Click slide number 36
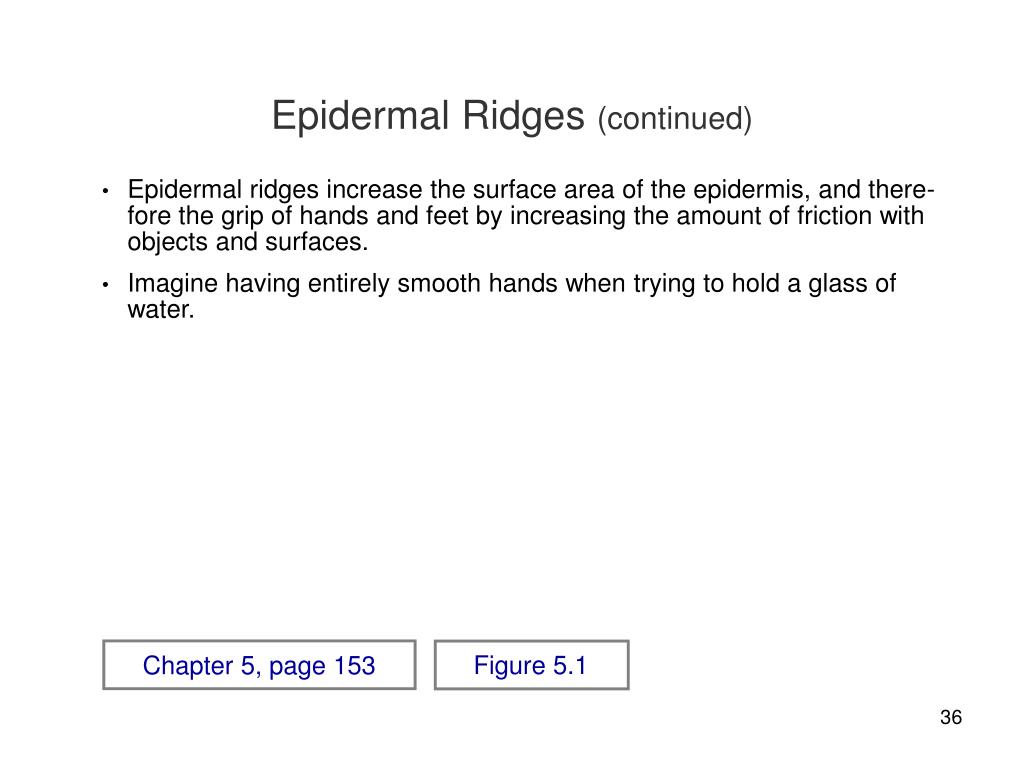 click(x=951, y=717)
